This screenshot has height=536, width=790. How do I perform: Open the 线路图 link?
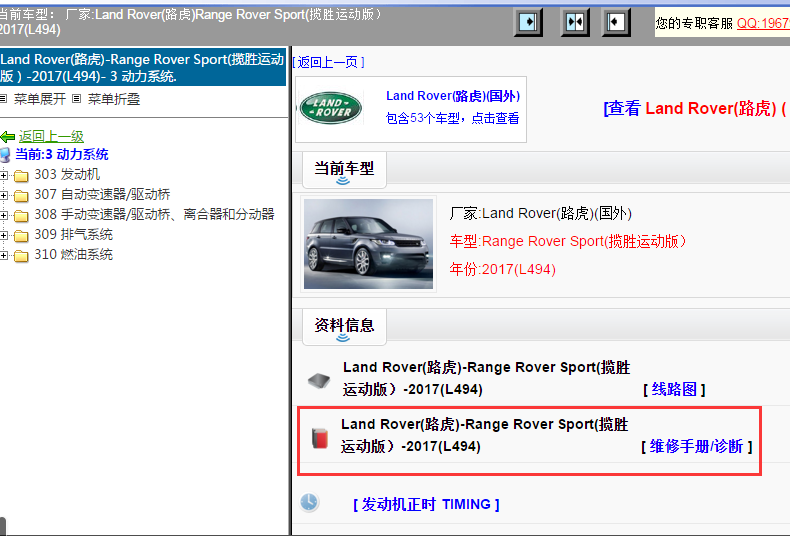click(674, 389)
